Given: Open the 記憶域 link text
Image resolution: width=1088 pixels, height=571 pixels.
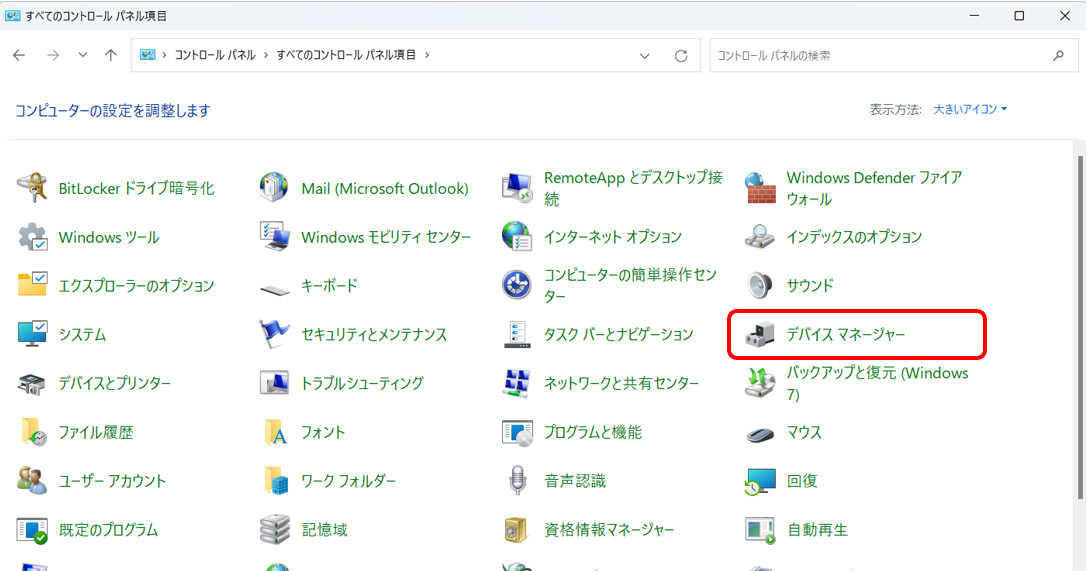Looking at the screenshot, I should pyautogui.click(x=324, y=529).
